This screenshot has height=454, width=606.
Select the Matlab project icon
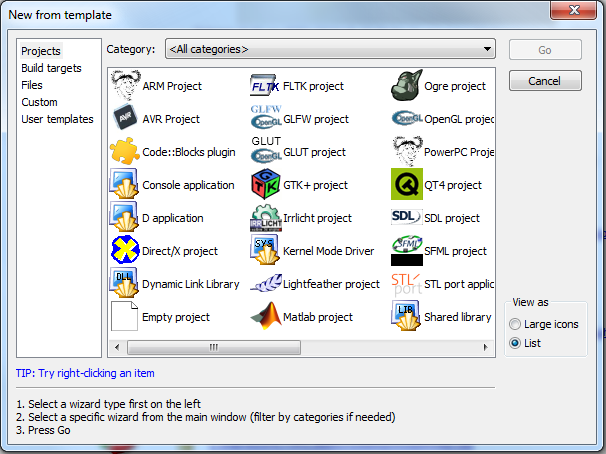click(x=266, y=316)
